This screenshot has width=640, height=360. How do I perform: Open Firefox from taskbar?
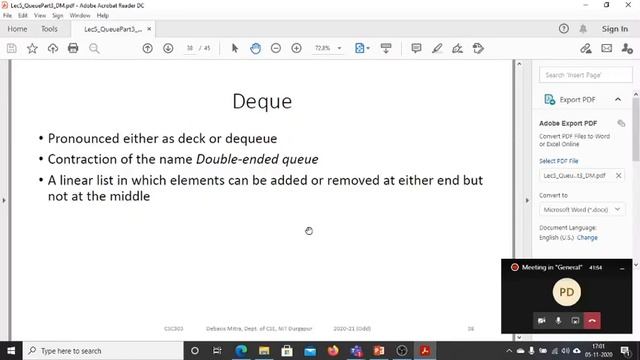(333, 351)
